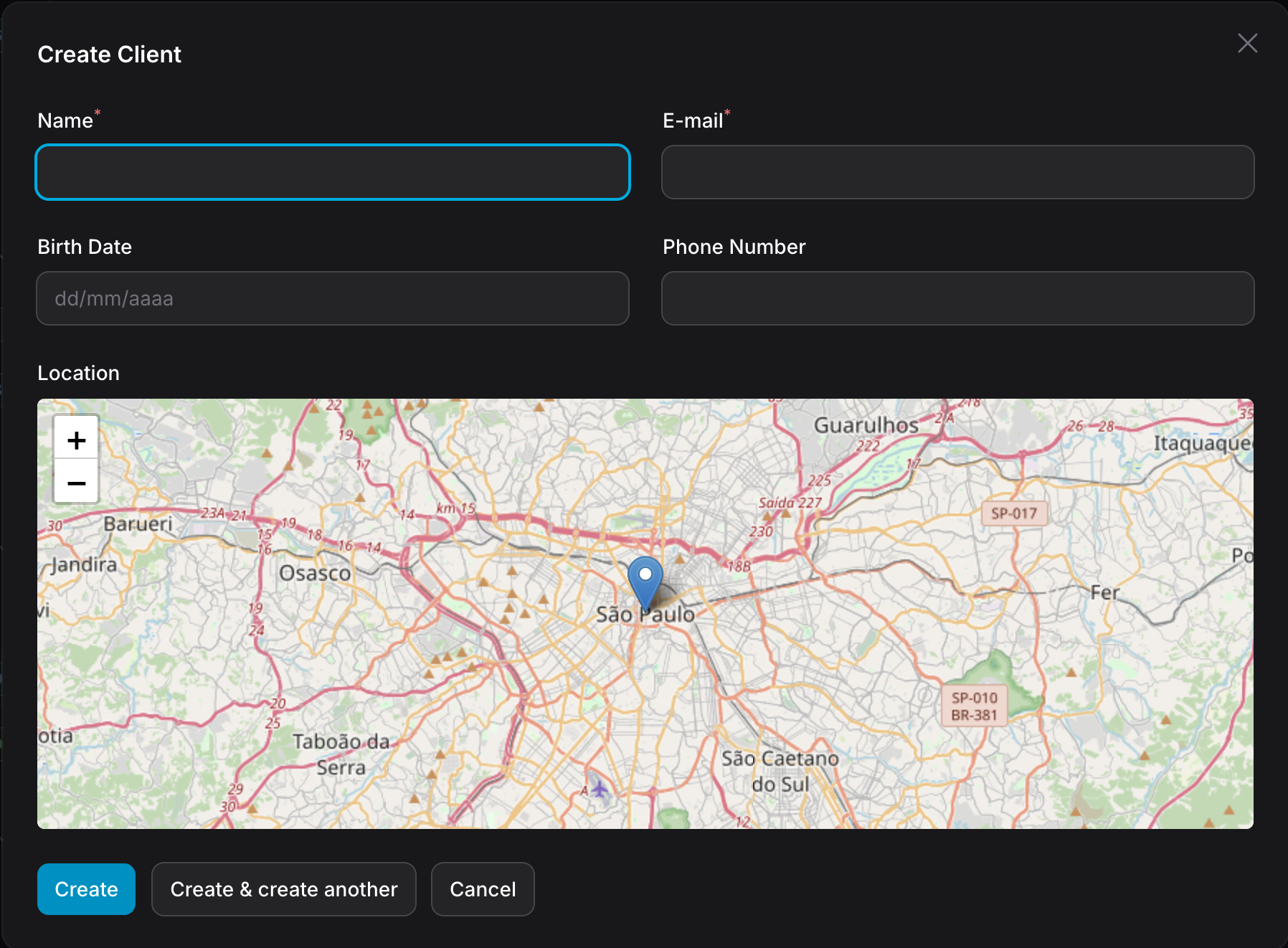
Task: Click the blue map marker pin
Action: coord(645,582)
